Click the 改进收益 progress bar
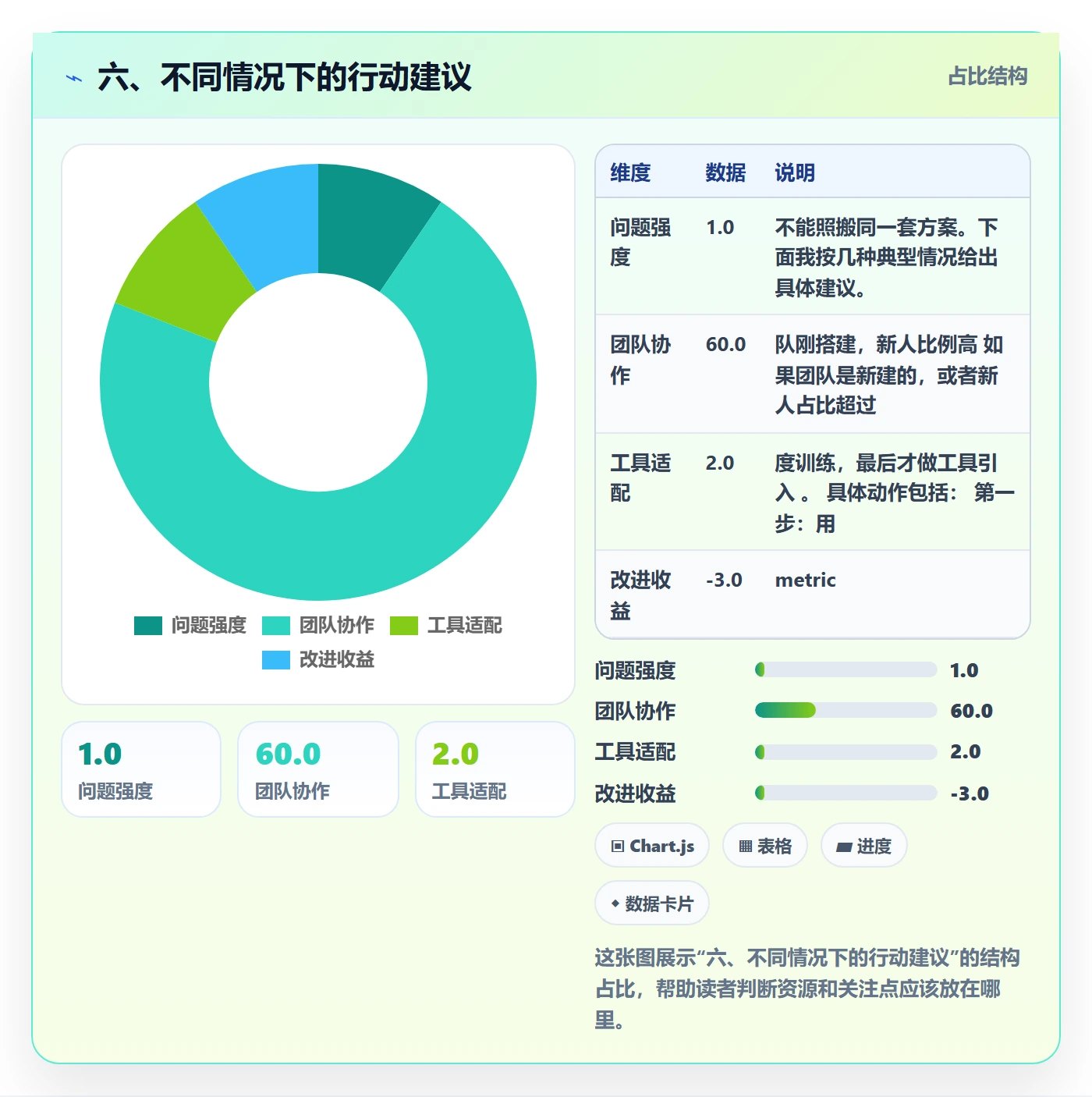Image resolution: width=1092 pixels, height=1097 pixels. pyautogui.click(x=846, y=793)
